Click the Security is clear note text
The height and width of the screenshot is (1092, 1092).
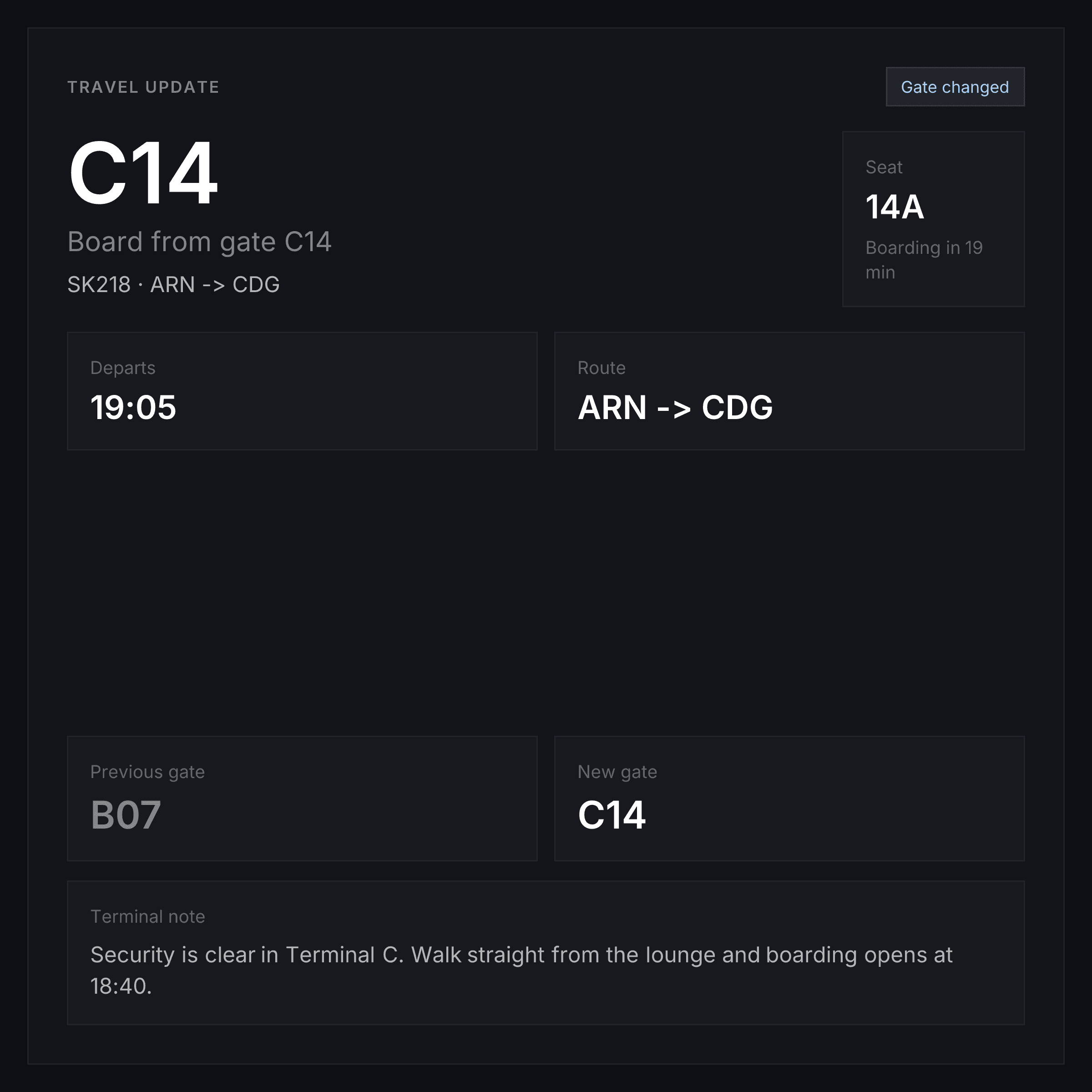point(521,970)
